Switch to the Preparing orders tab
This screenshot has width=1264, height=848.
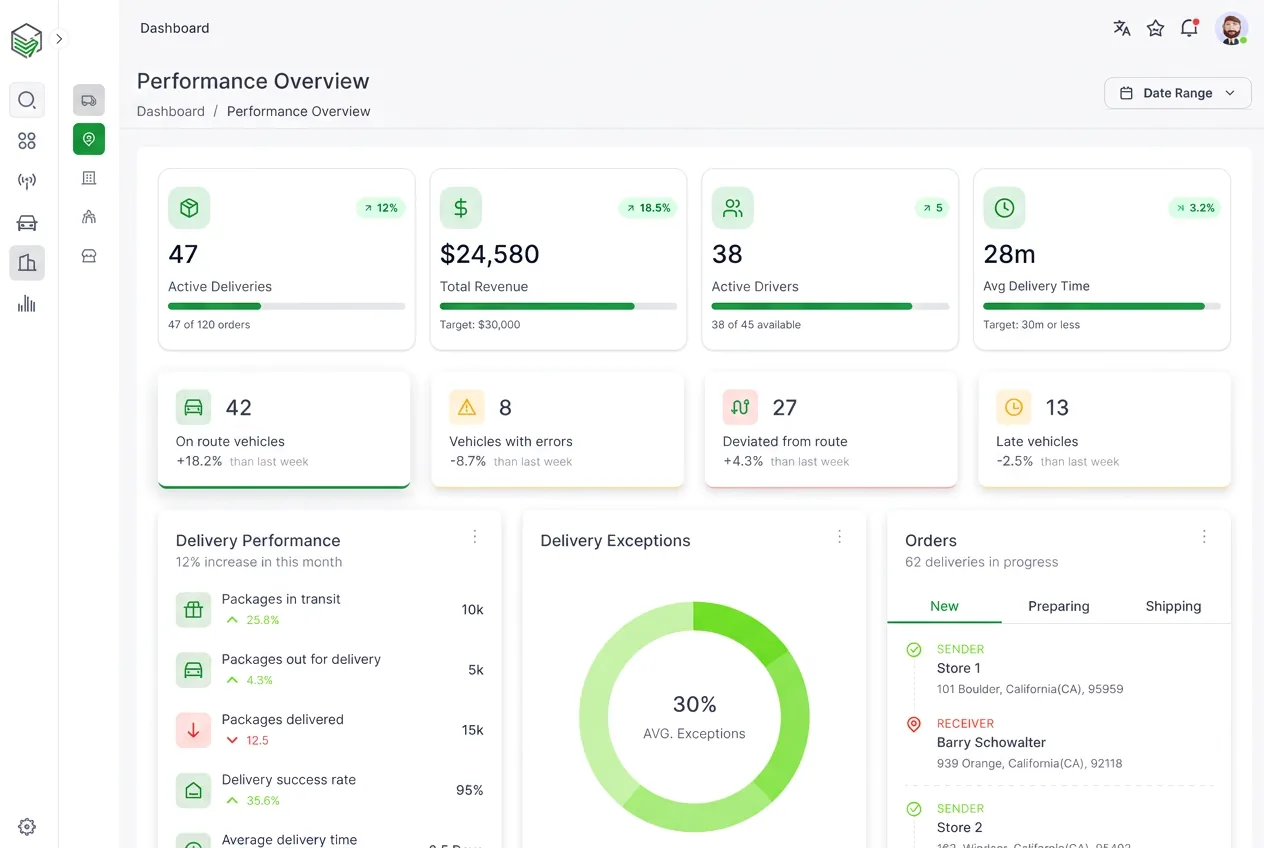click(1059, 606)
